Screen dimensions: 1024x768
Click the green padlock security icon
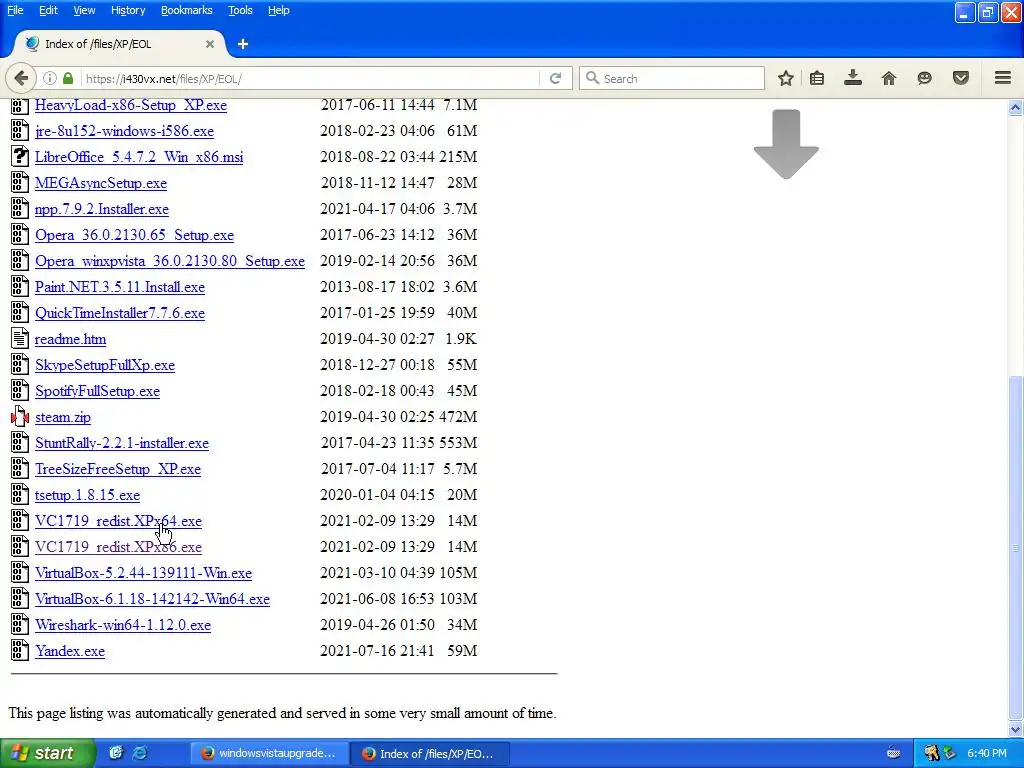tap(68, 78)
